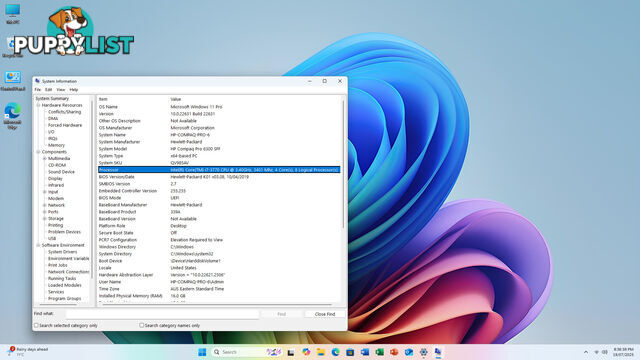Toggle Search category names only checkbox
Screen dimensions: 640x360
[142, 325]
